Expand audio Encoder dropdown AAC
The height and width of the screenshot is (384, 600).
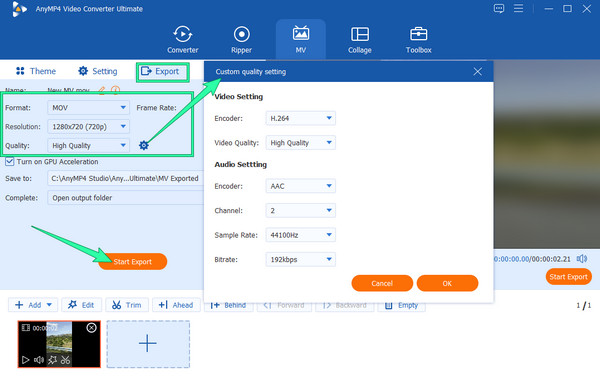(x=300, y=186)
